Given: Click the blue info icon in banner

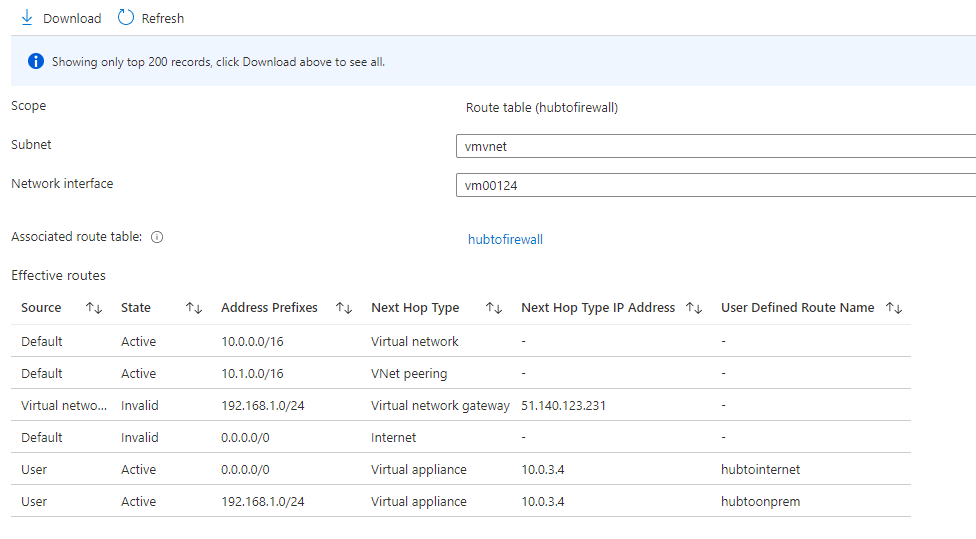Looking at the screenshot, I should coord(36,62).
